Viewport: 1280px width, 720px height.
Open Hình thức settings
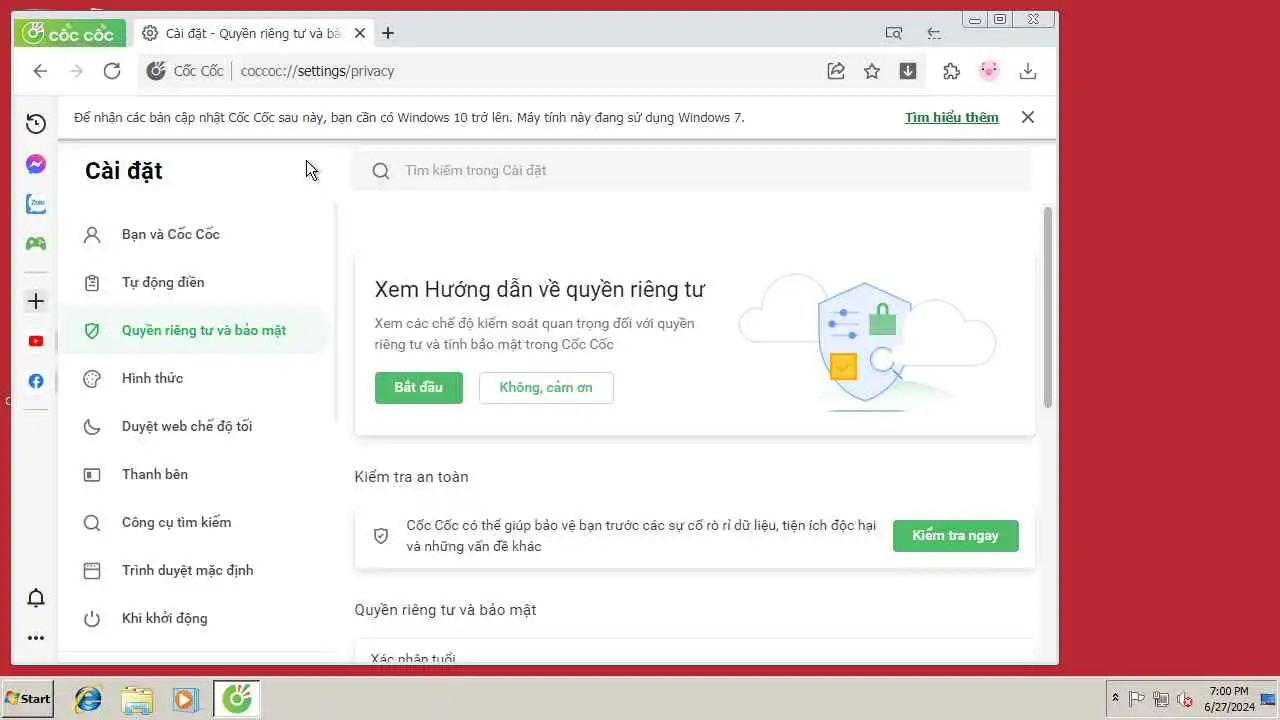[194, 378]
